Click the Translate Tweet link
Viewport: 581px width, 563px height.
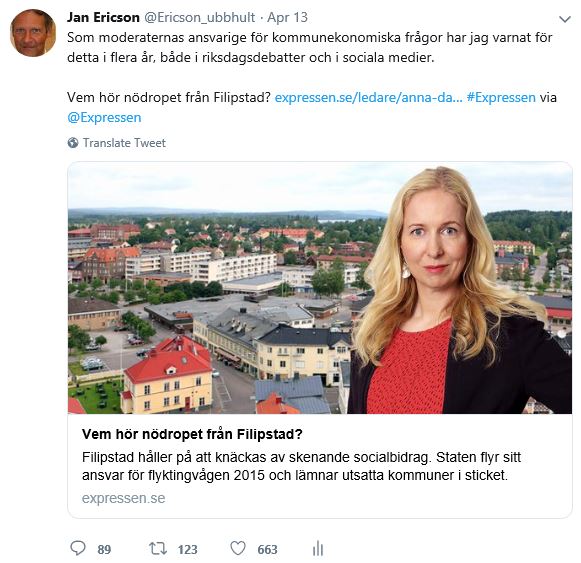124,143
